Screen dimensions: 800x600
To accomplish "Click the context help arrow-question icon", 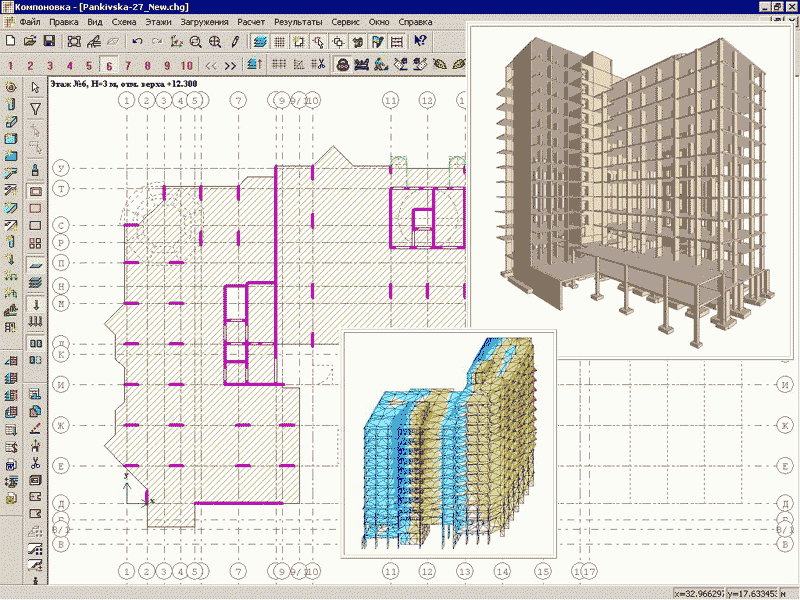I will point(419,41).
